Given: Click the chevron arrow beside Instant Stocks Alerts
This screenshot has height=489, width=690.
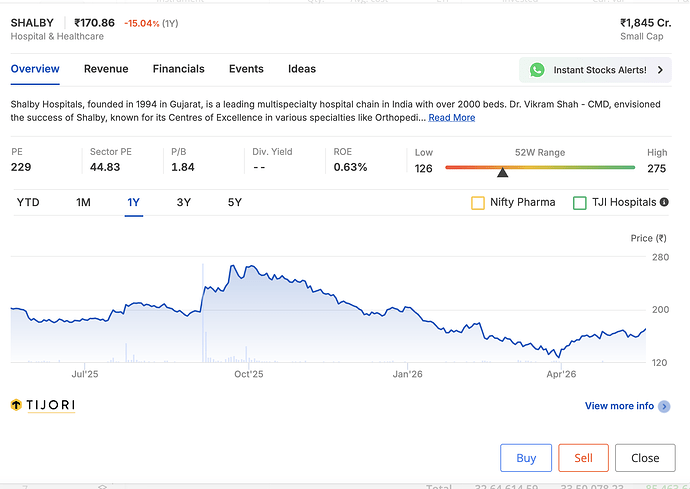Looking at the screenshot, I should [660, 70].
